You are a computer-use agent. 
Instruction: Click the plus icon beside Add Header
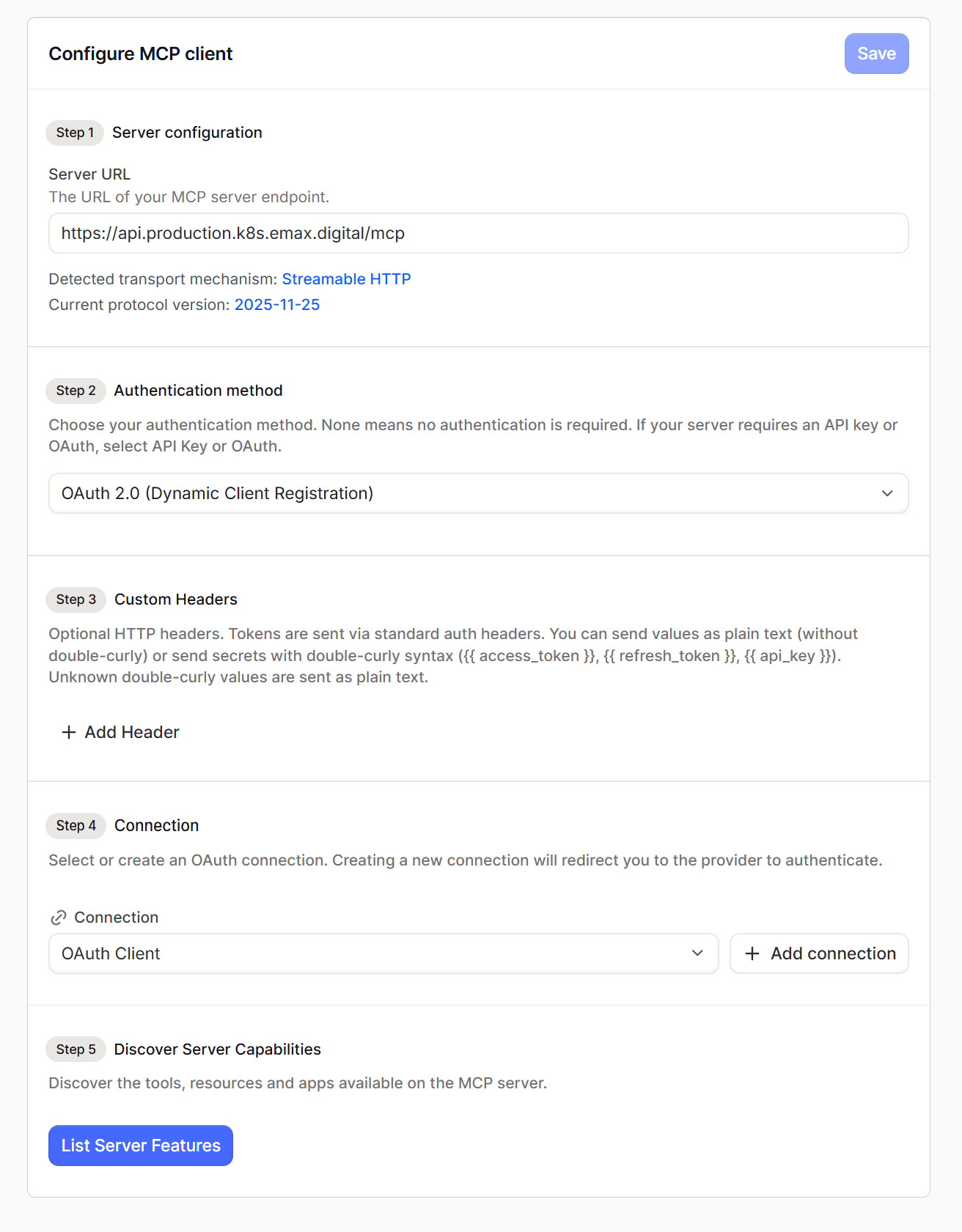[69, 732]
